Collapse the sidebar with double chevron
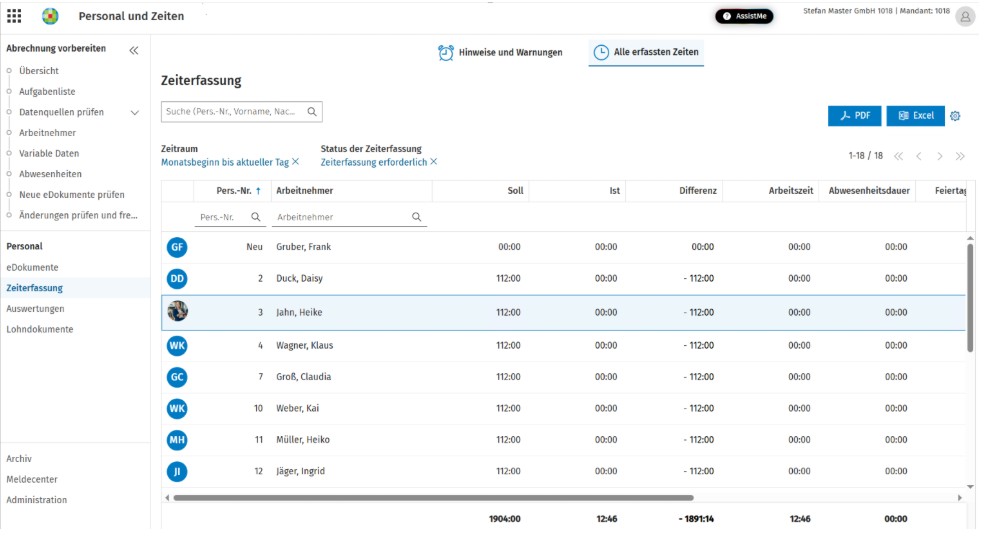 (x=133, y=50)
